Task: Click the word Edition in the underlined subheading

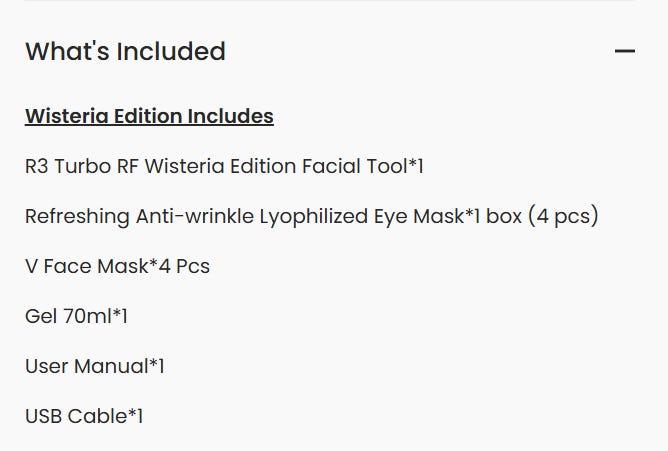Action: tap(148, 116)
